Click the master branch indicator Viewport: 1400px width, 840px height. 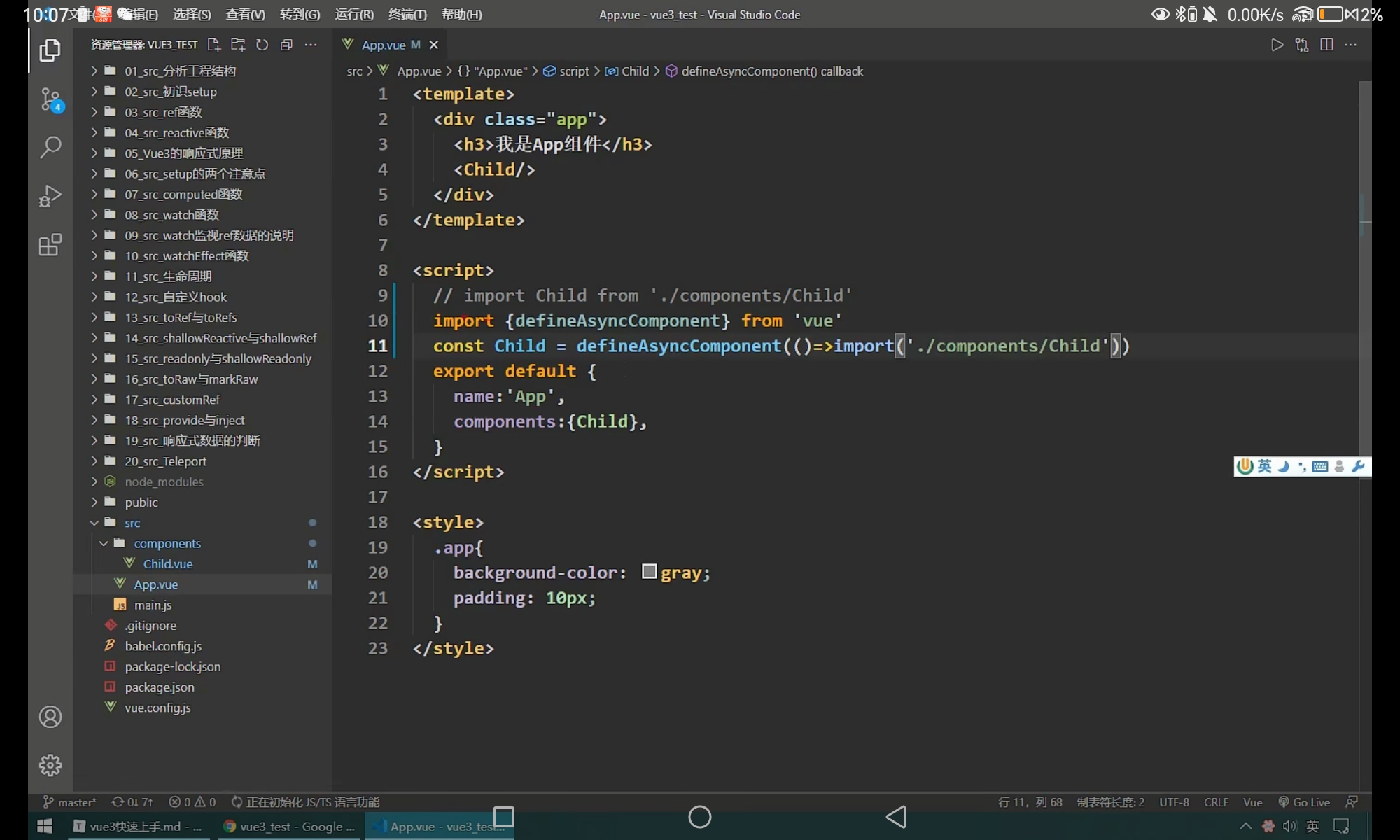(70, 802)
